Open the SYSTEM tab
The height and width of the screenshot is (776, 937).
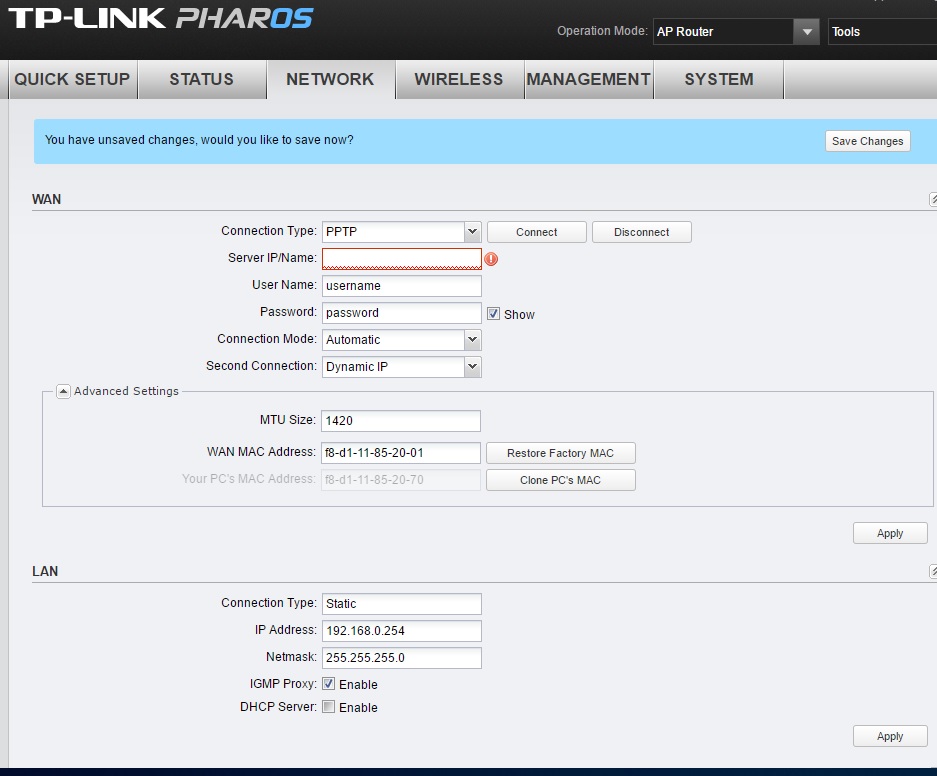coord(718,80)
